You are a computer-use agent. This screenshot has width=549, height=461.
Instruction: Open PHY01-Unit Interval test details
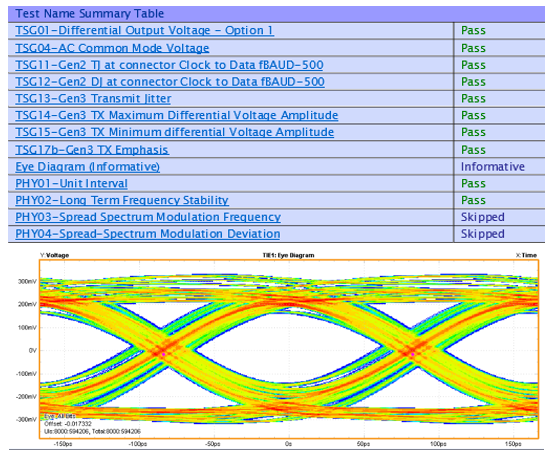click(x=71, y=183)
